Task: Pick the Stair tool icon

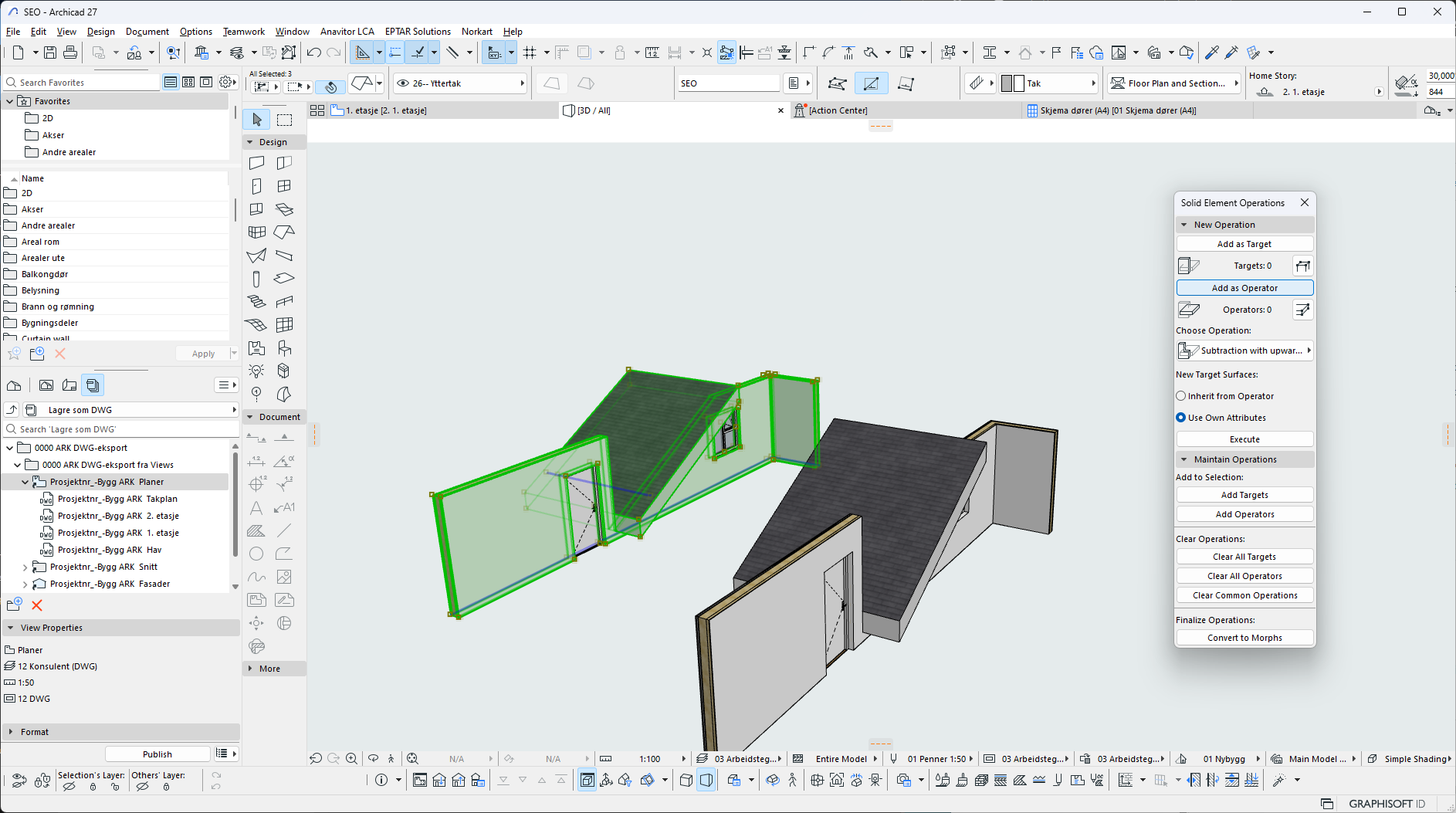Action: 256,302
